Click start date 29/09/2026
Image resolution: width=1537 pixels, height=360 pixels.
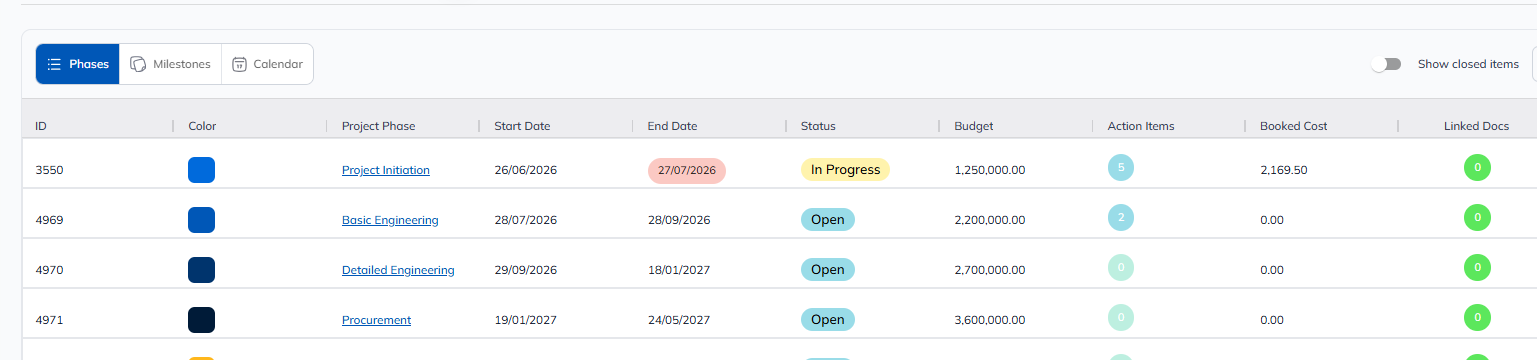pyautogui.click(x=525, y=270)
